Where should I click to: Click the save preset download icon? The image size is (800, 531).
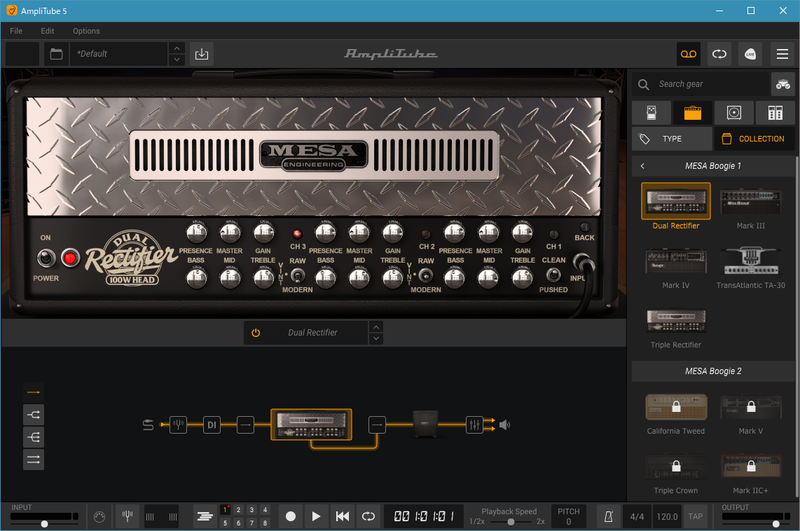coord(202,54)
